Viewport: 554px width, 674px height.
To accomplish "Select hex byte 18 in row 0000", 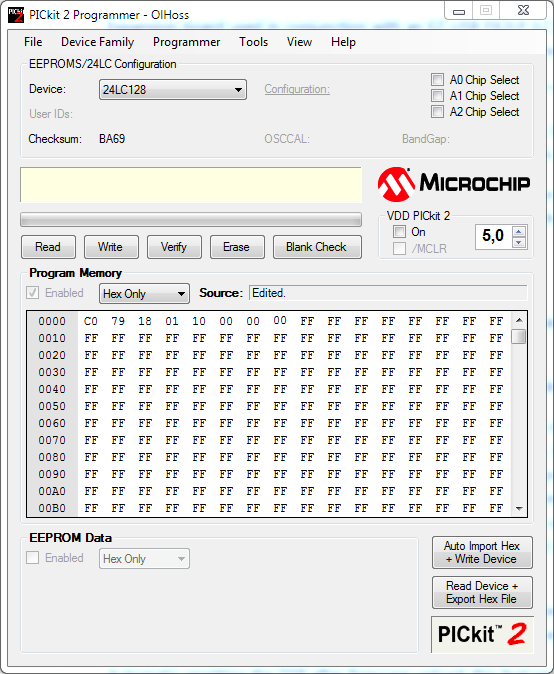I will coord(145,321).
